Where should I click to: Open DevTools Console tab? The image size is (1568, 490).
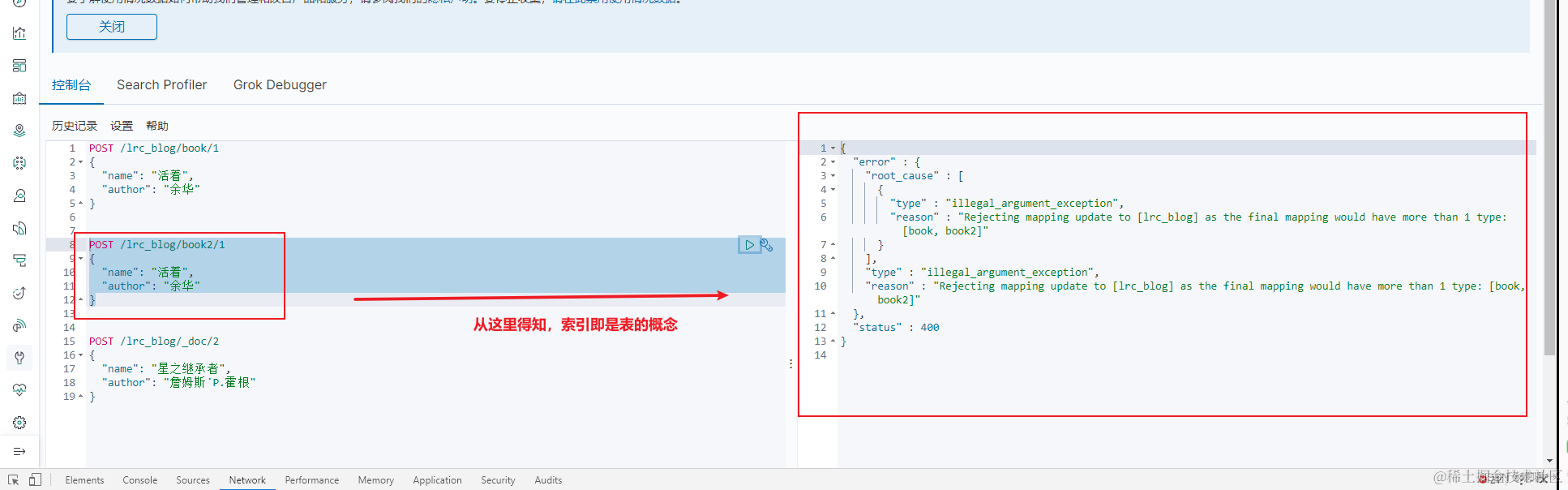pos(140,480)
